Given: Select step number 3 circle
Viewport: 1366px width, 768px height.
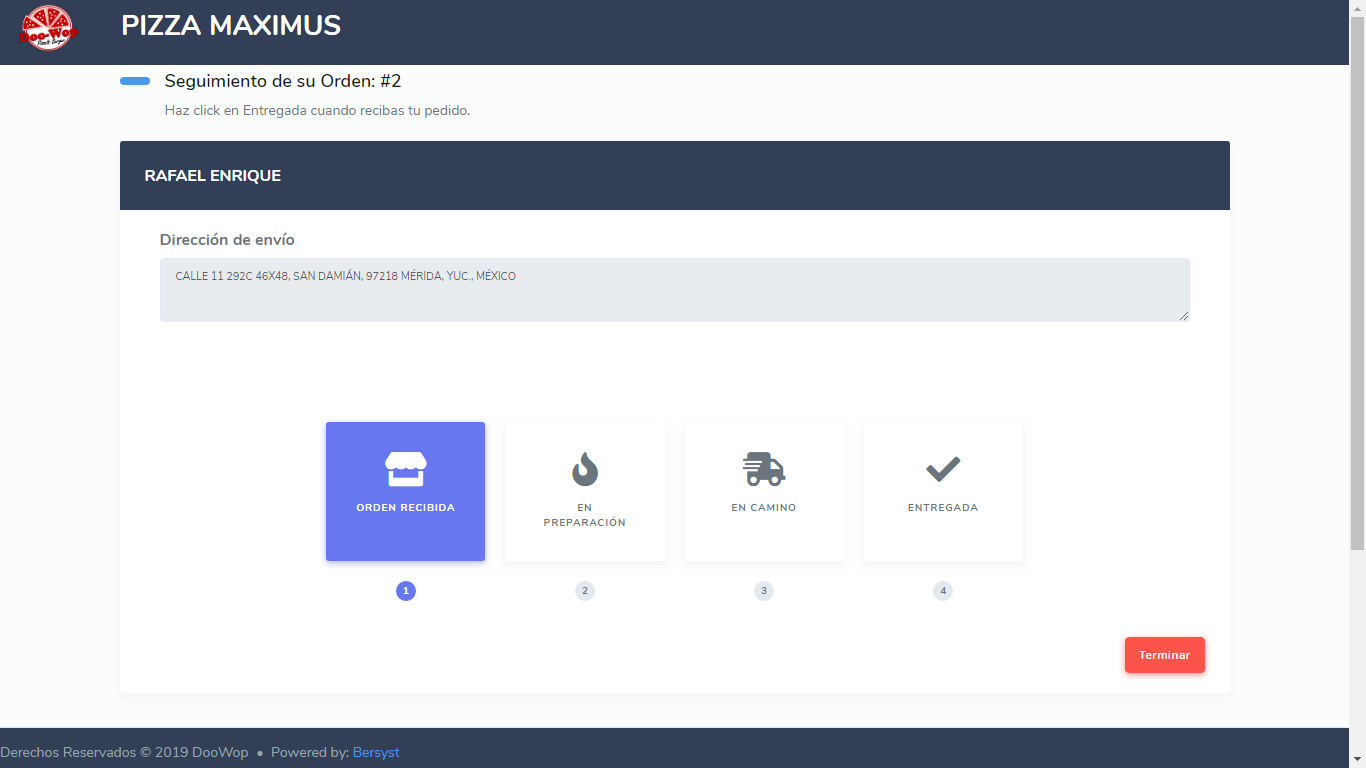Looking at the screenshot, I should click(764, 591).
